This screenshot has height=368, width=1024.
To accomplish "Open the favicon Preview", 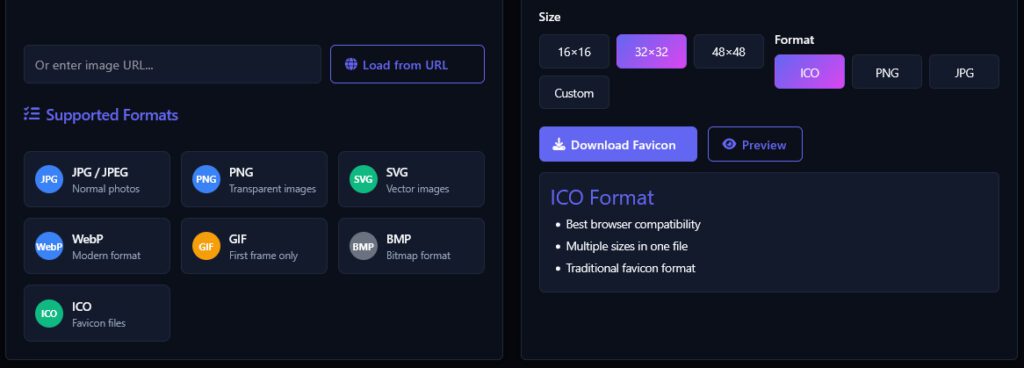I will point(755,144).
